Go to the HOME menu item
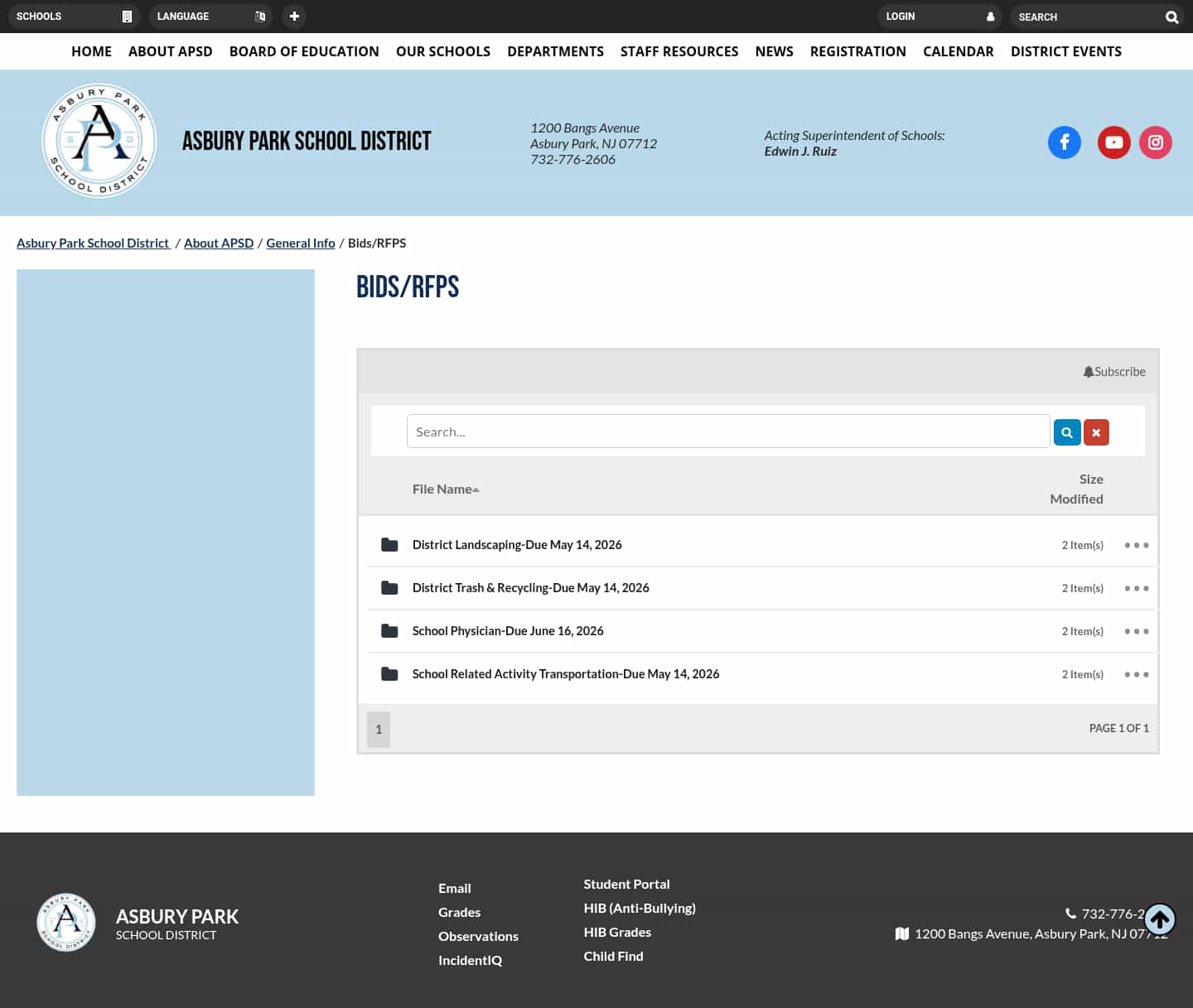 pyautogui.click(x=91, y=51)
